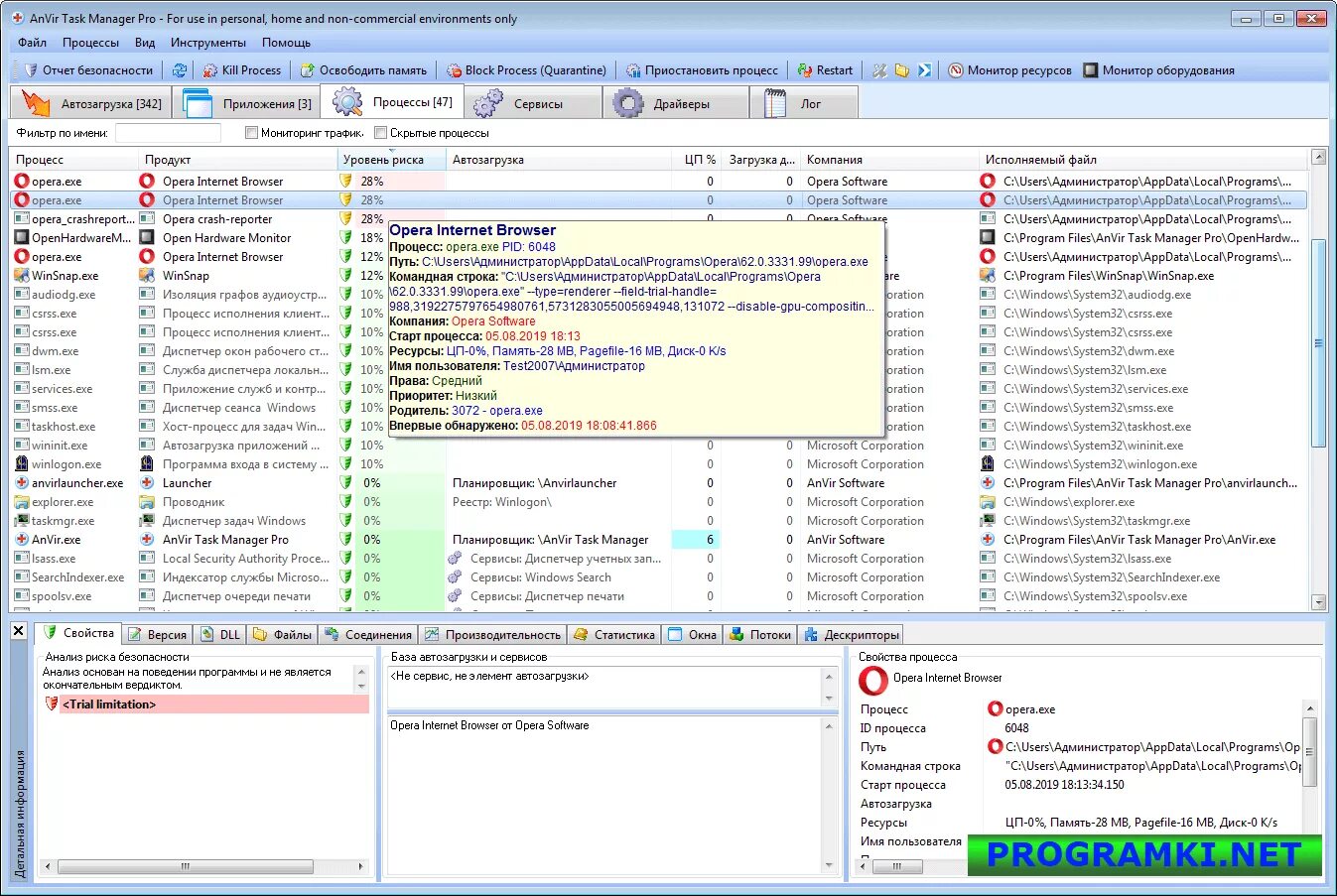The height and width of the screenshot is (896, 1337).
Task: Click the taskmgr.exe process icon
Action: pyautogui.click(x=22, y=521)
